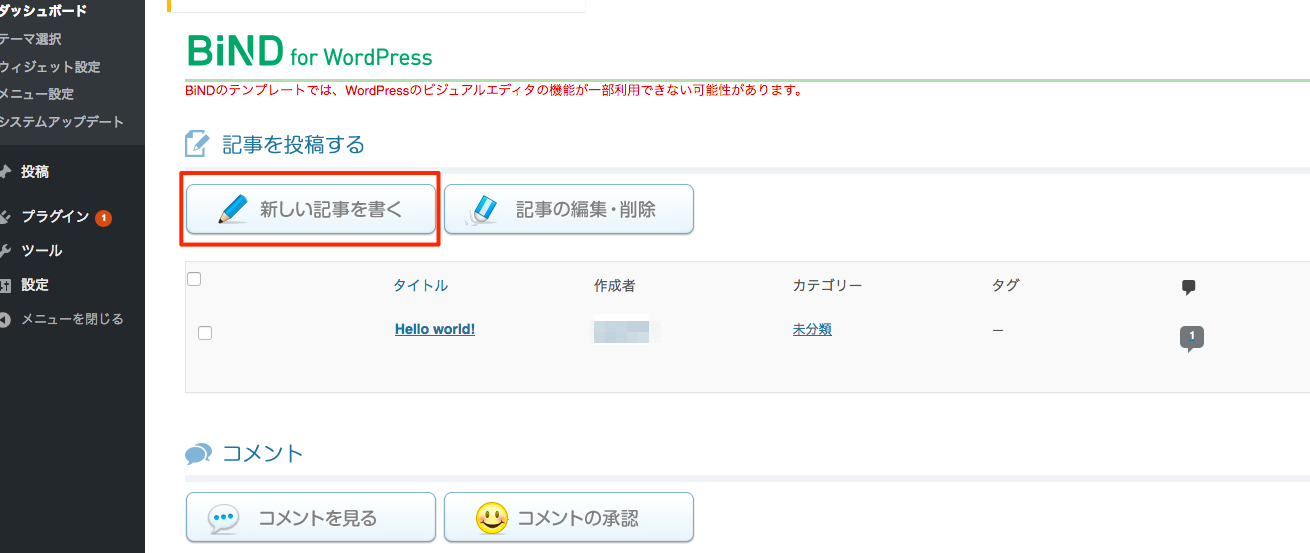Click the 記事を投稿する section edit icon
The image size is (1310, 553).
pos(197,144)
